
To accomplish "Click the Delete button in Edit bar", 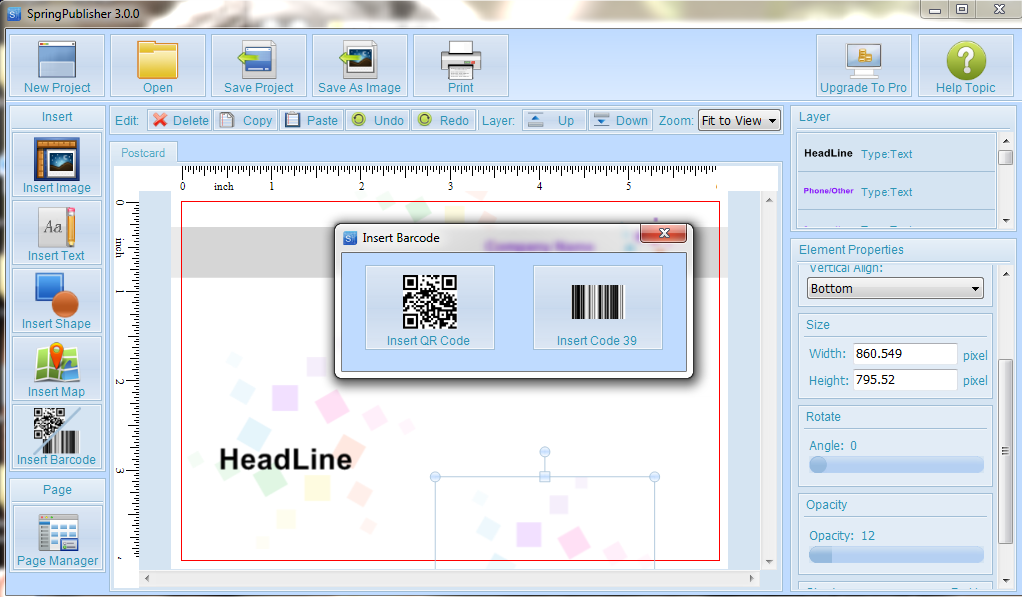I will click(x=181, y=121).
